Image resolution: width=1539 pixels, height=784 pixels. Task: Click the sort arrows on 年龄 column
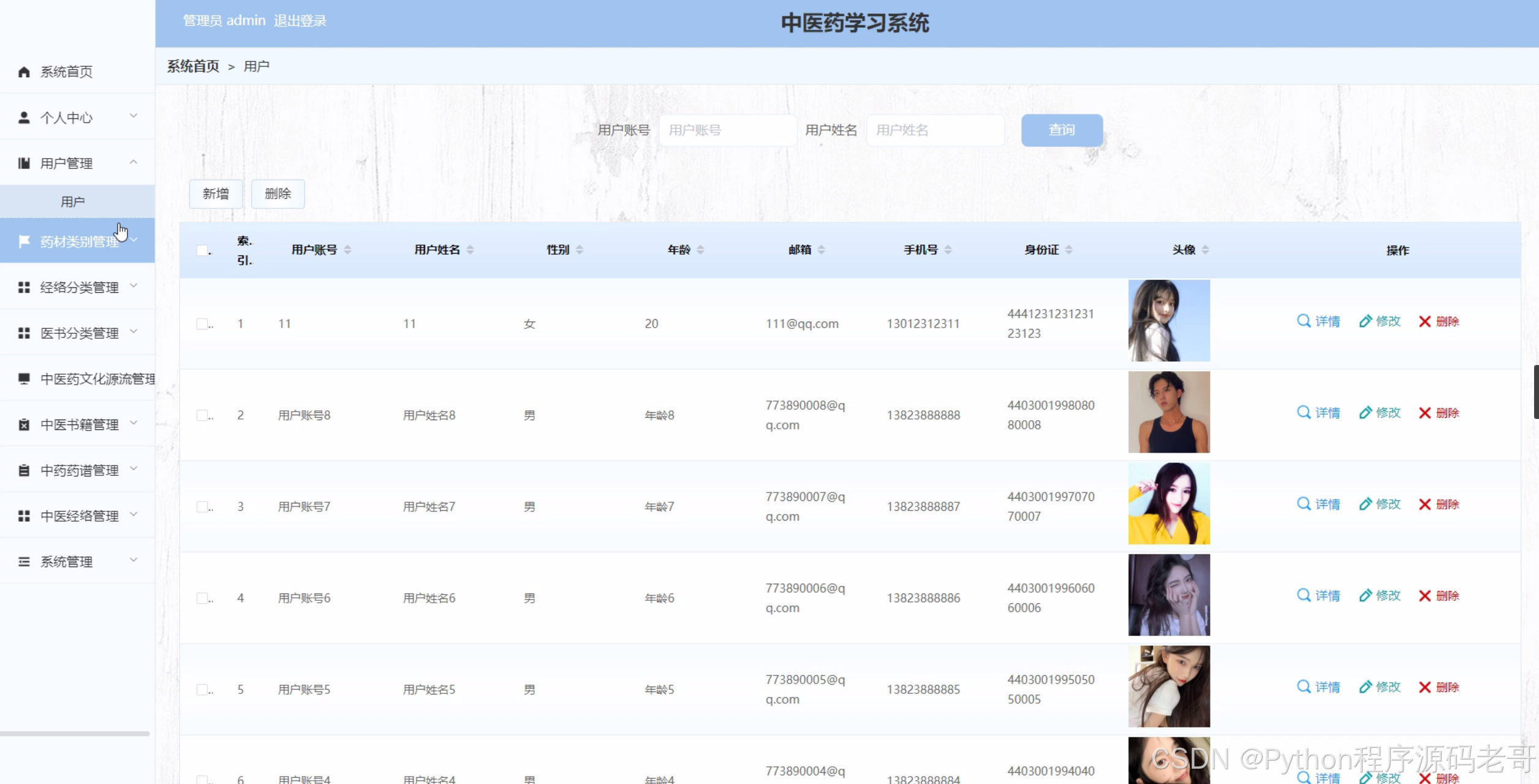700,250
